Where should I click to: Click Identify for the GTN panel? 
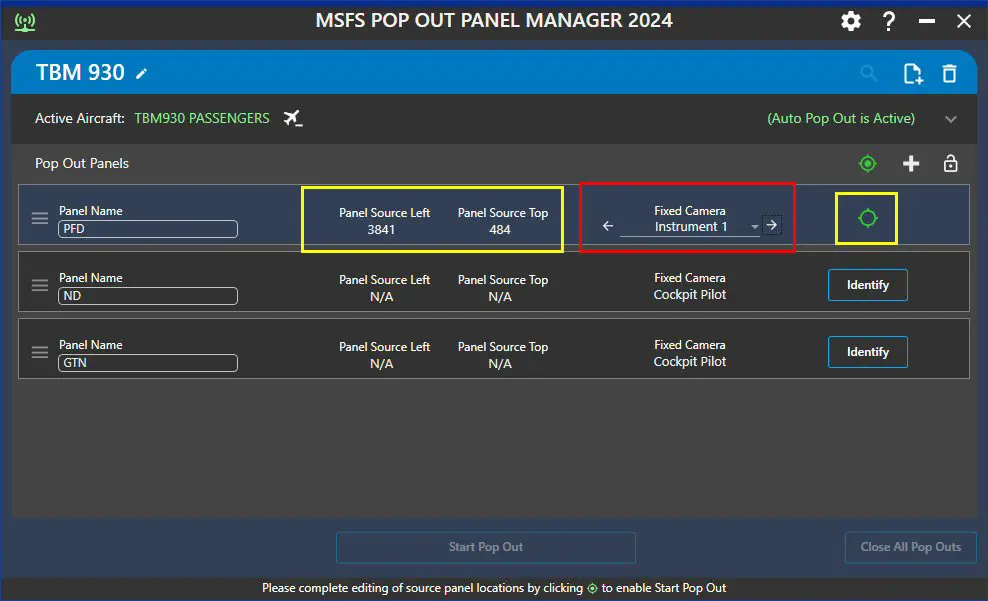pos(868,352)
